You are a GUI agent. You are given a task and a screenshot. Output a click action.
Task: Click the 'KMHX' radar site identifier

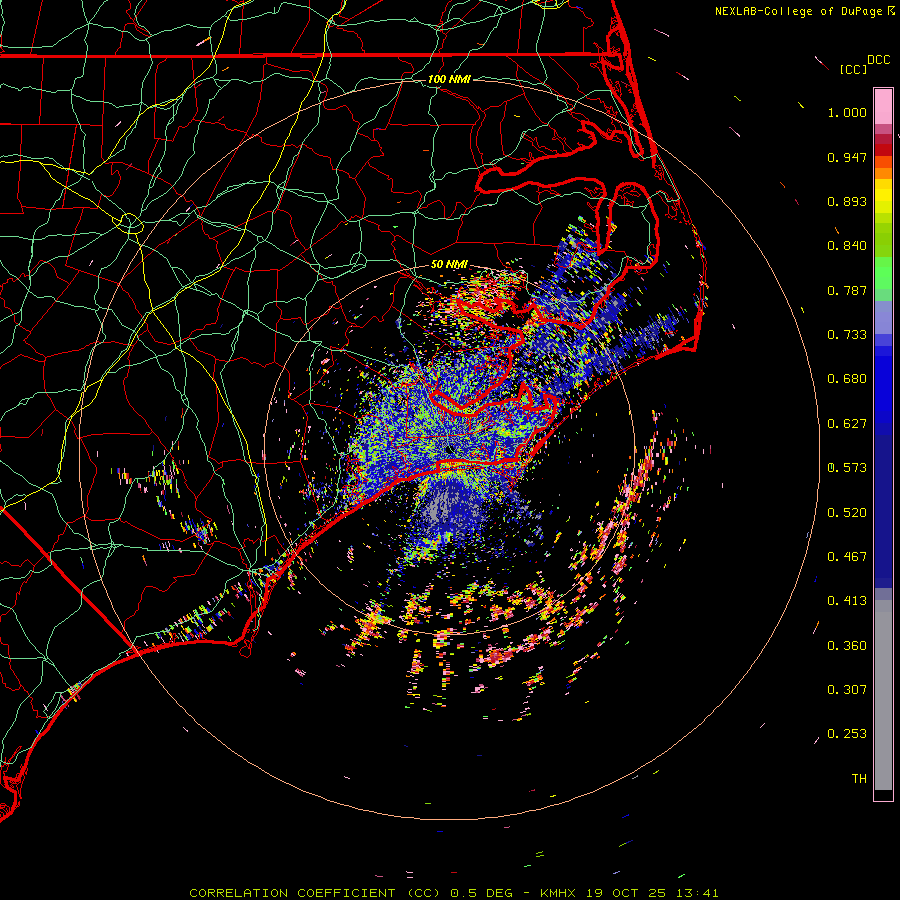click(x=557, y=893)
